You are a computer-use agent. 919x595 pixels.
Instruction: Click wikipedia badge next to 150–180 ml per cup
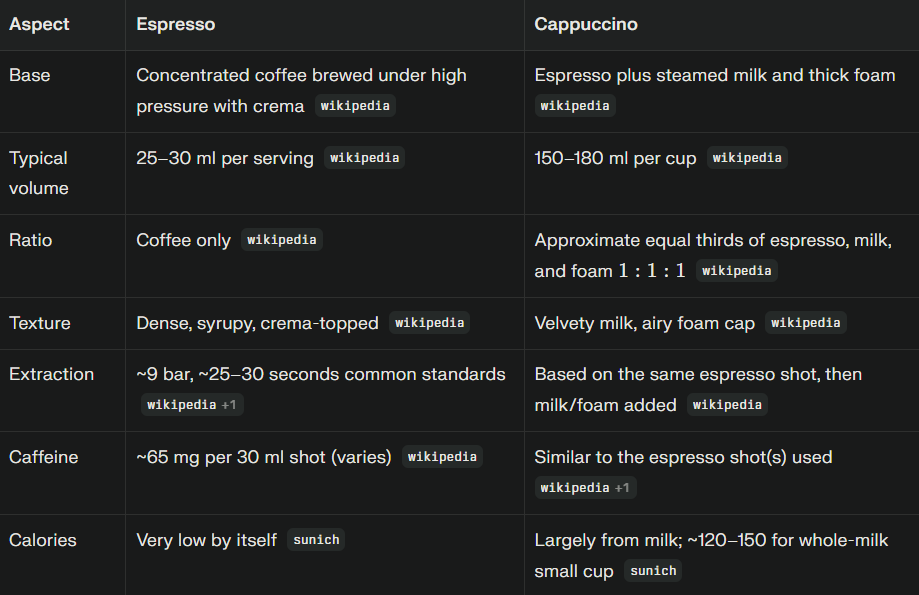(747, 158)
